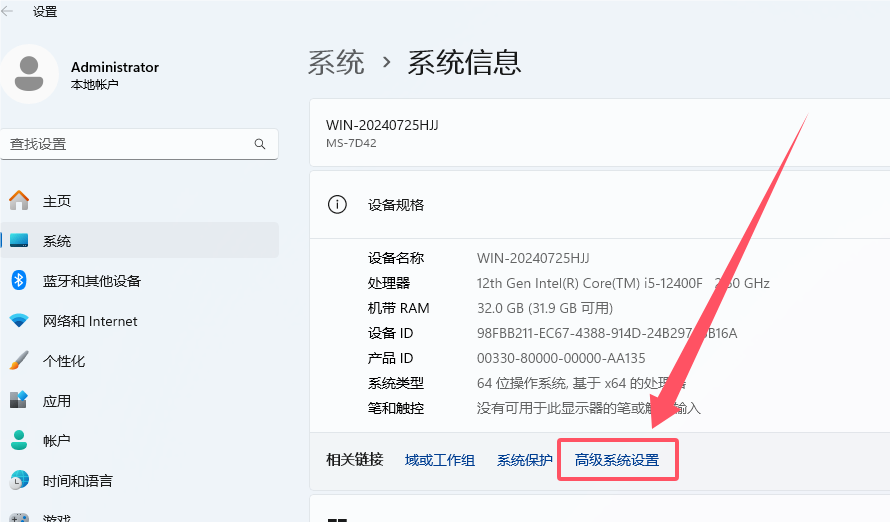
Task: Click the Wi-Fi network icon in sidebar
Action: click(19, 321)
